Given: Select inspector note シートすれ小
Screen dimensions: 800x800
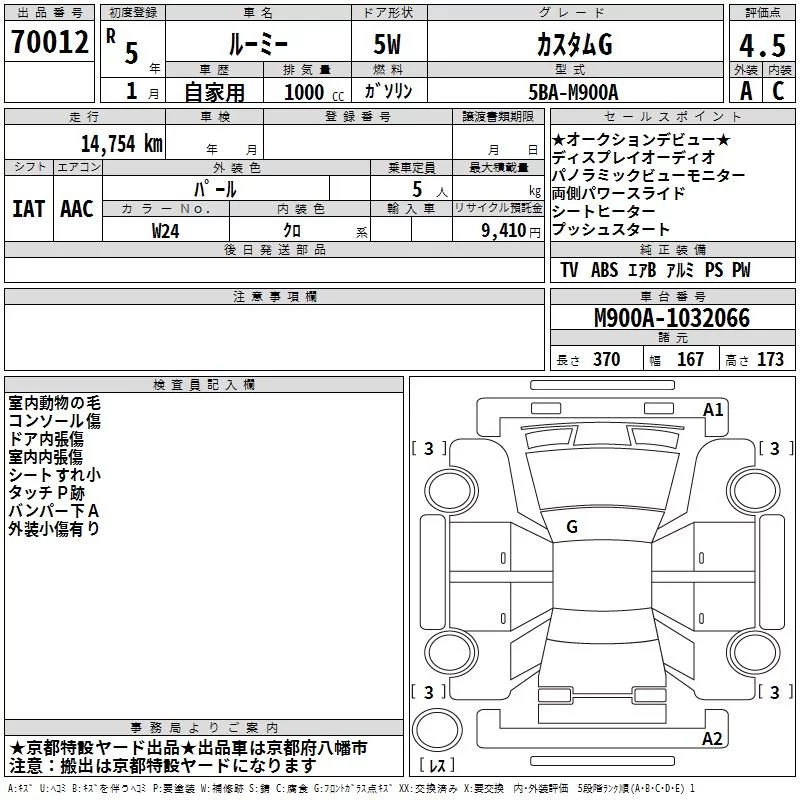Looking at the screenshot, I should 55,474.
